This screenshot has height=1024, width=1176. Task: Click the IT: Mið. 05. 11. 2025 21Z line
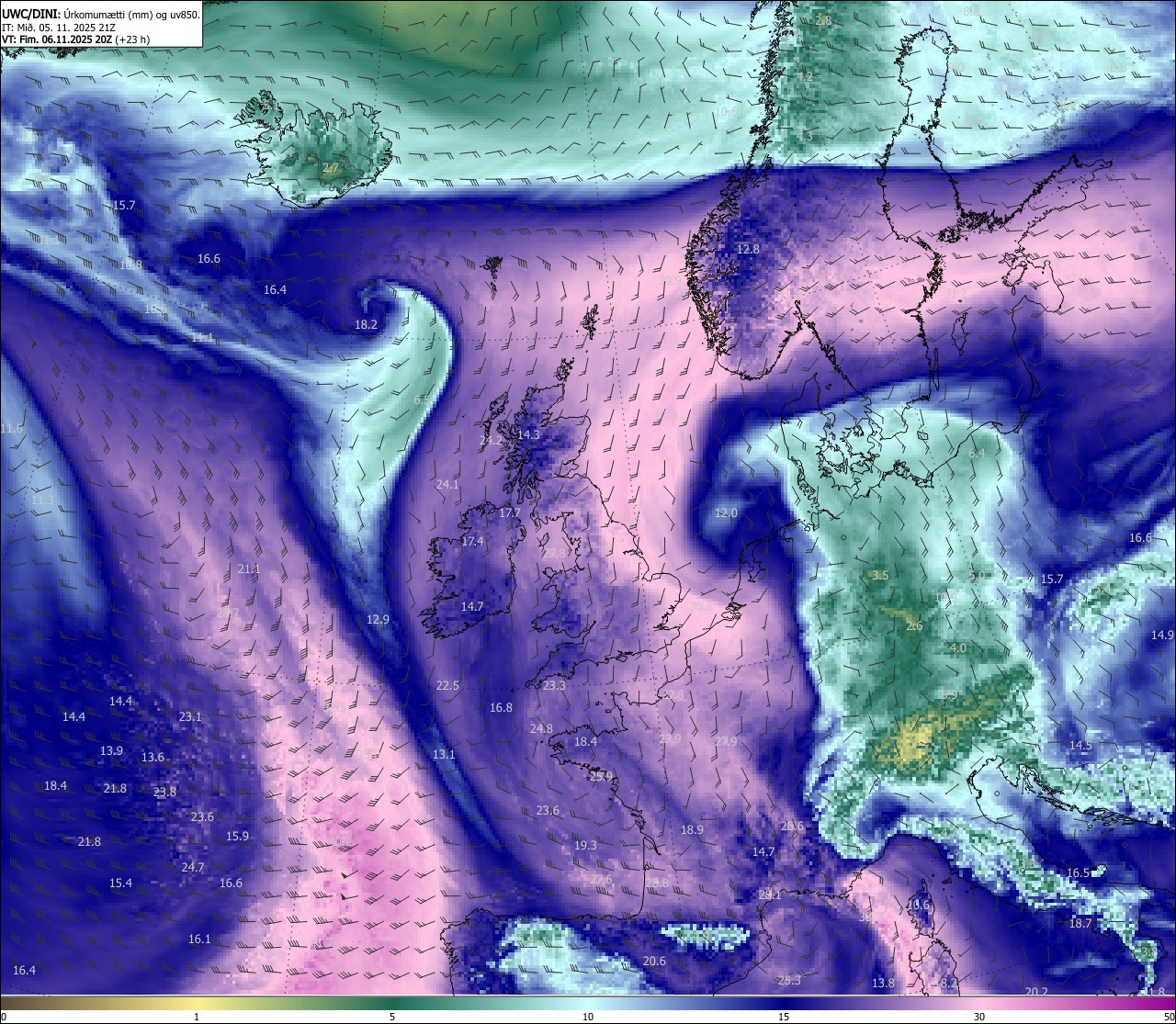click(x=59, y=27)
